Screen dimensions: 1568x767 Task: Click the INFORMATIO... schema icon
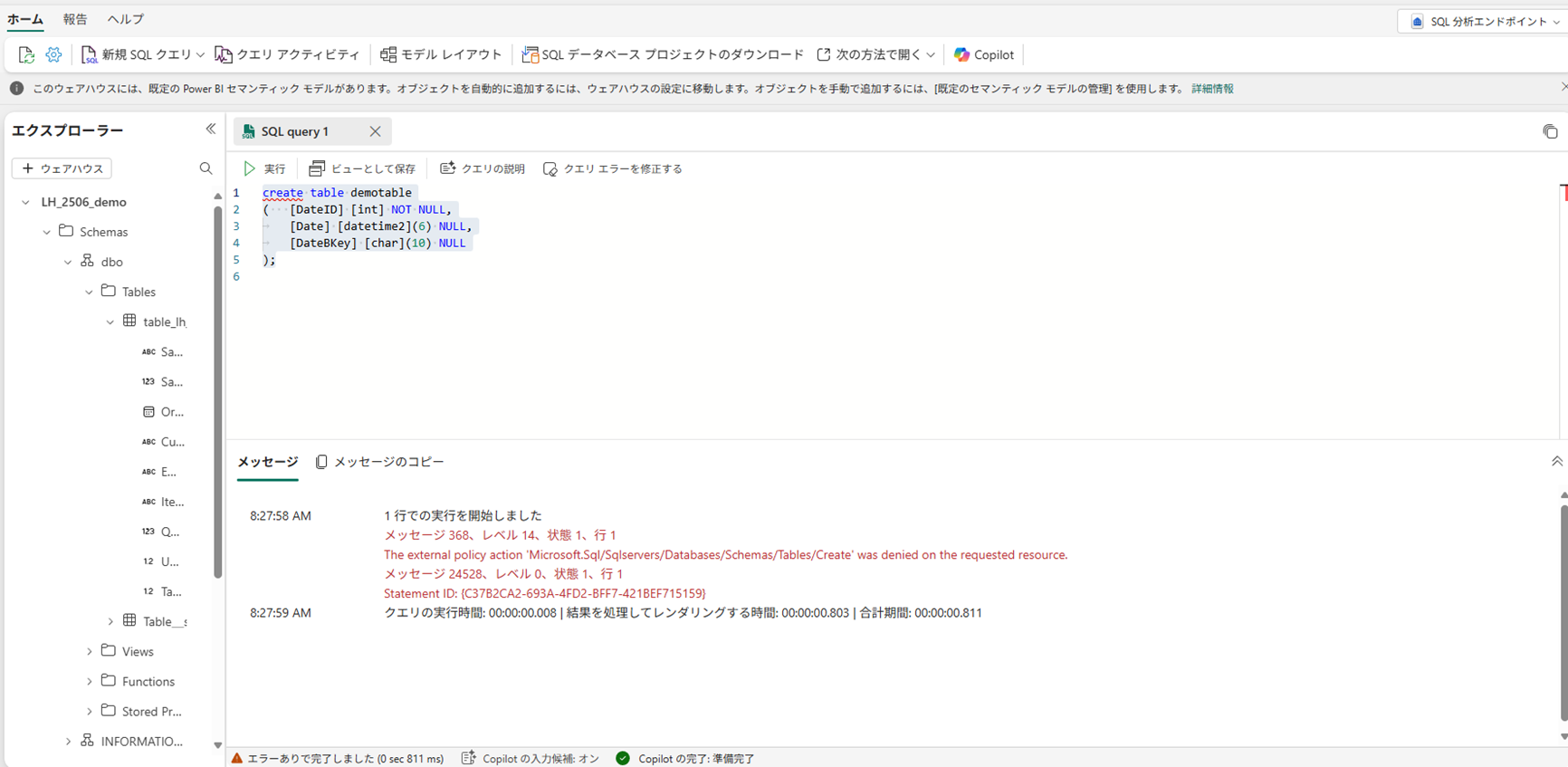[87, 741]
